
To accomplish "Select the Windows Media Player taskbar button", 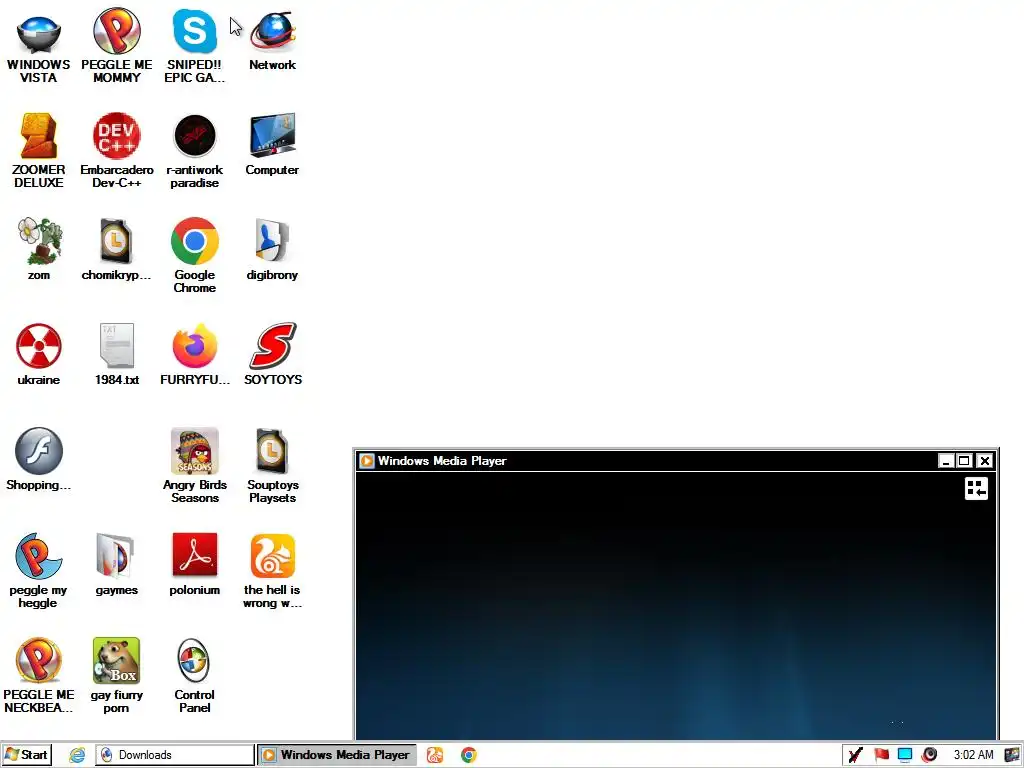I will [x=338, y=755].
